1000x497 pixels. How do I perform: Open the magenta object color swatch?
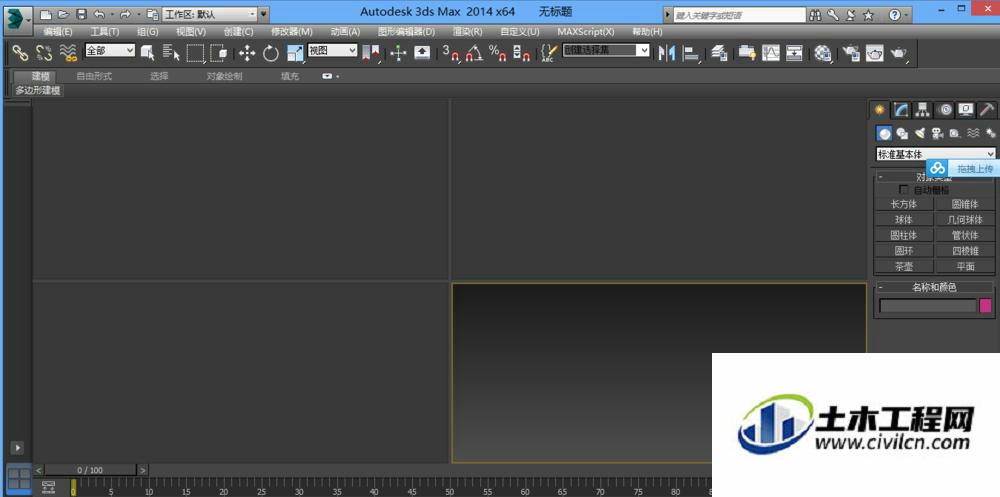(x=986, y=306)
